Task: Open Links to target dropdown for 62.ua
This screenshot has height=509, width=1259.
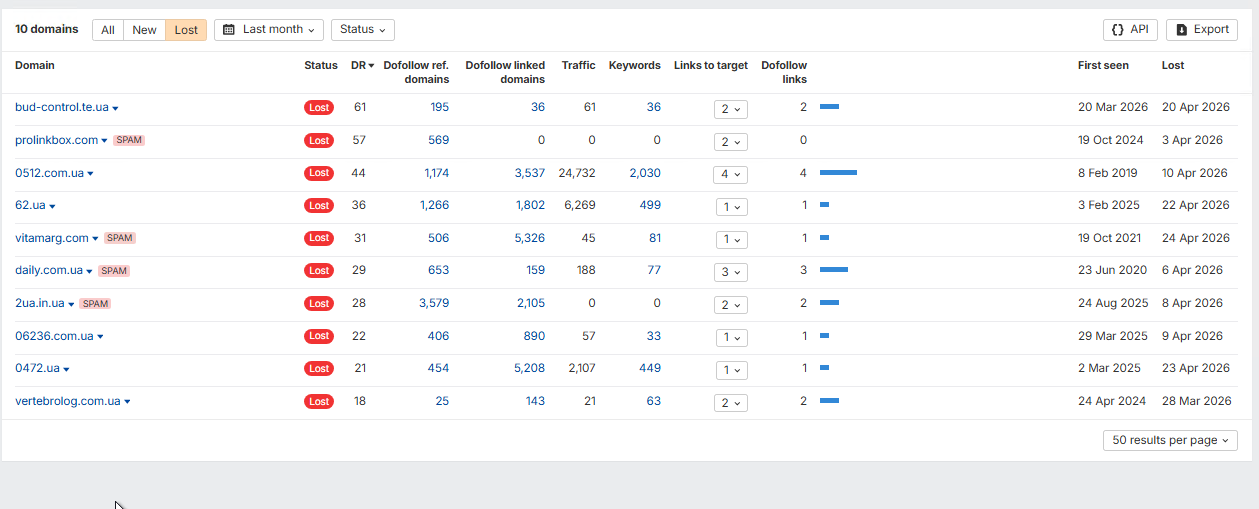Action: 731,207
